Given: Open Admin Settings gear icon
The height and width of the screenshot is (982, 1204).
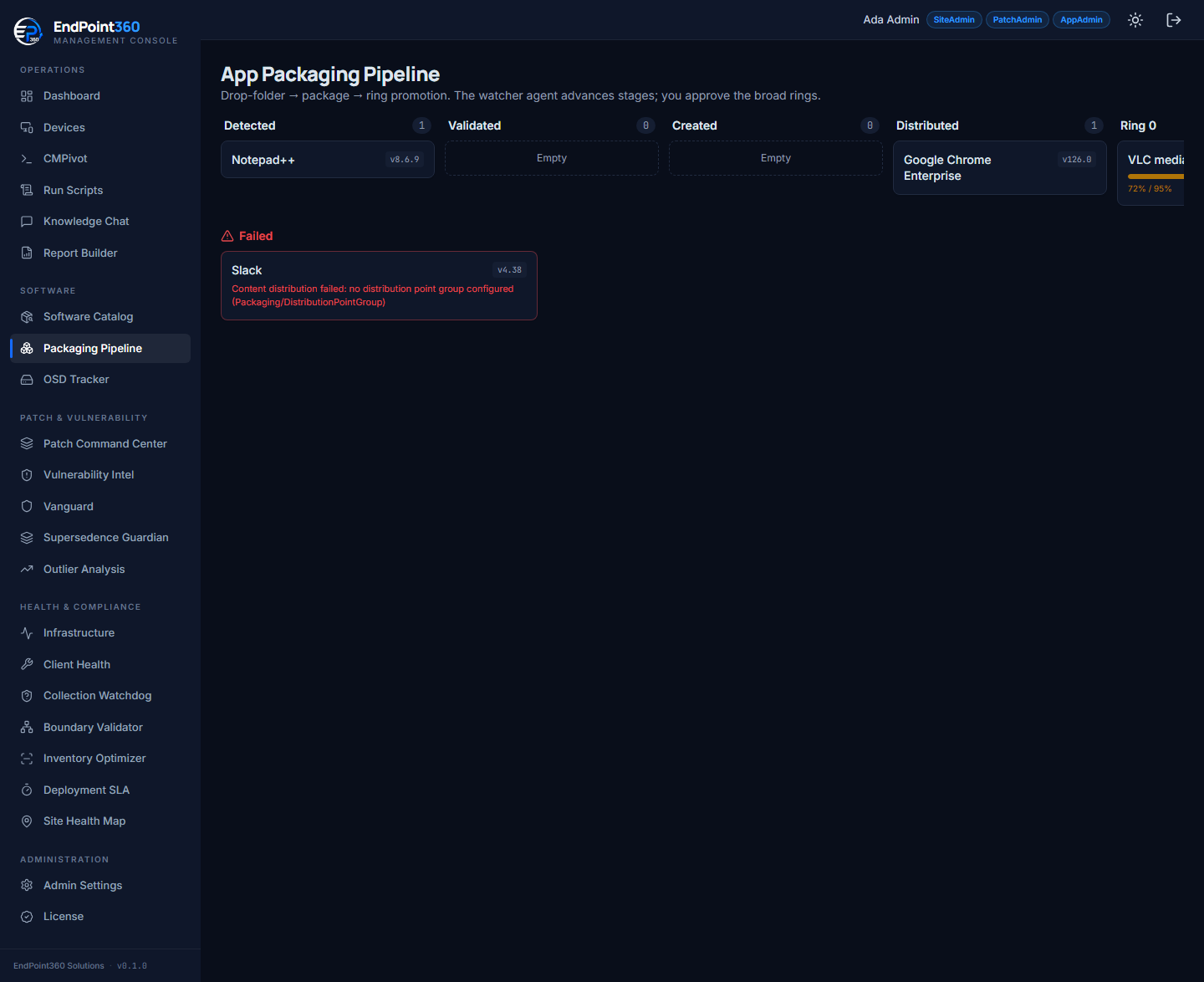Looking at the screenshot, I should [27, 886].
